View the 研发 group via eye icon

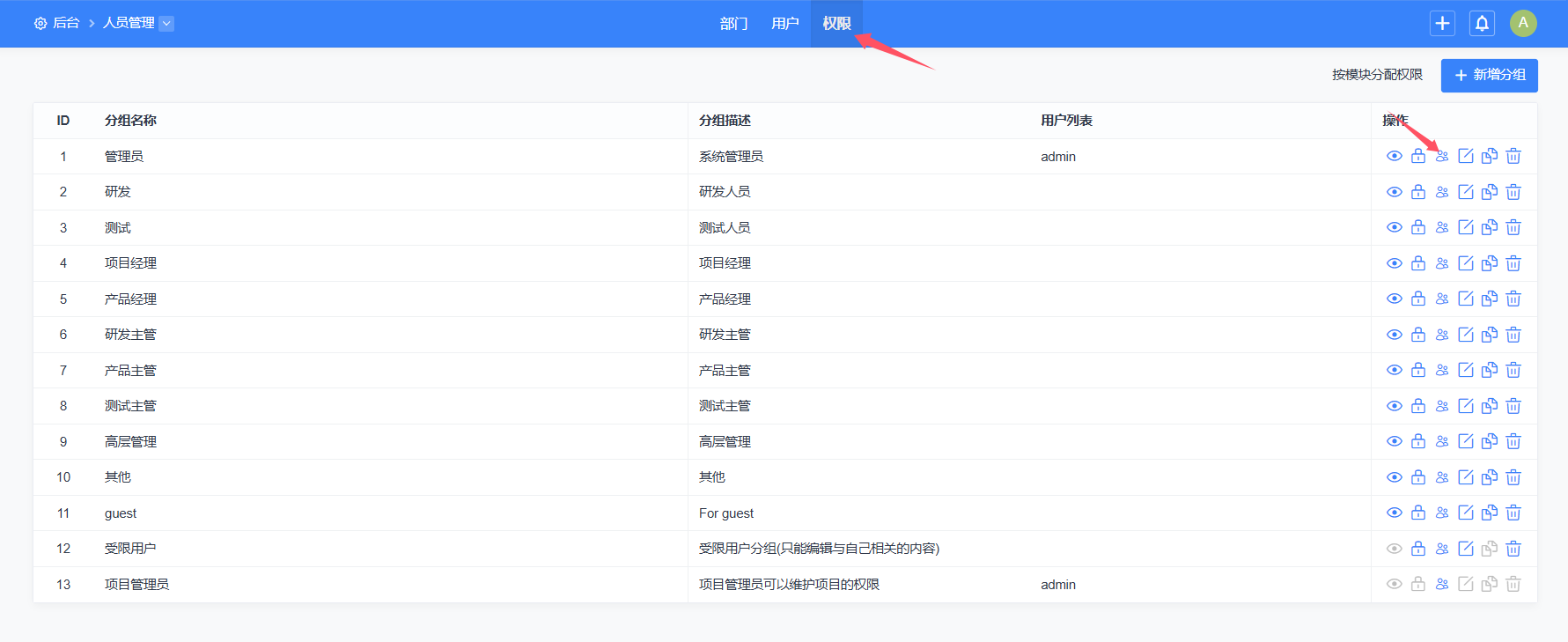tap(1395, 192)
